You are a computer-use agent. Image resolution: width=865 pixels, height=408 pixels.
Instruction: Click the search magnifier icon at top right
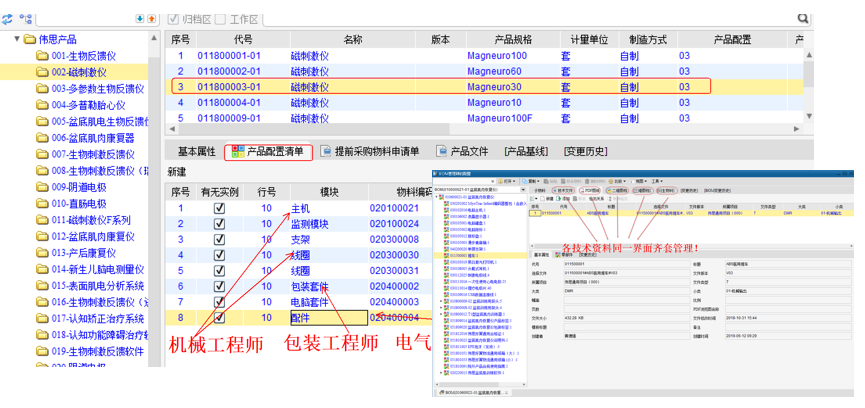click(803, 19)
